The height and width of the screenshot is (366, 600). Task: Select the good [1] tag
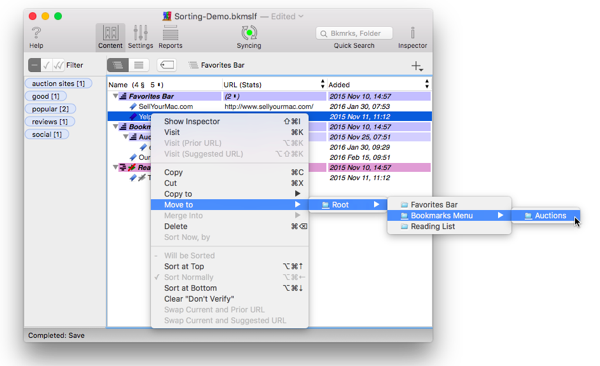click(x=46, y=96)
